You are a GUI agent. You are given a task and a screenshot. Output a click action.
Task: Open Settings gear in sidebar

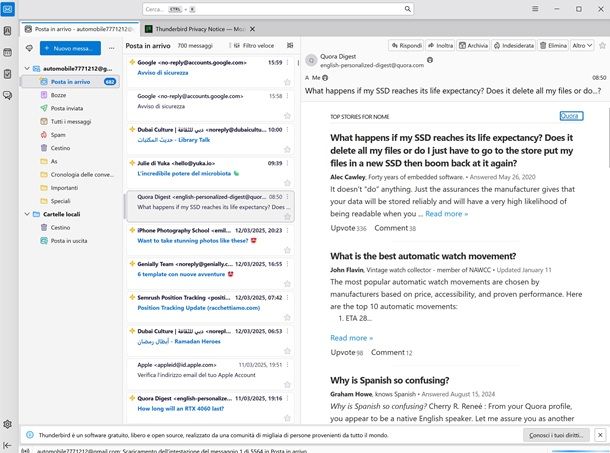(x=8, y=424)
